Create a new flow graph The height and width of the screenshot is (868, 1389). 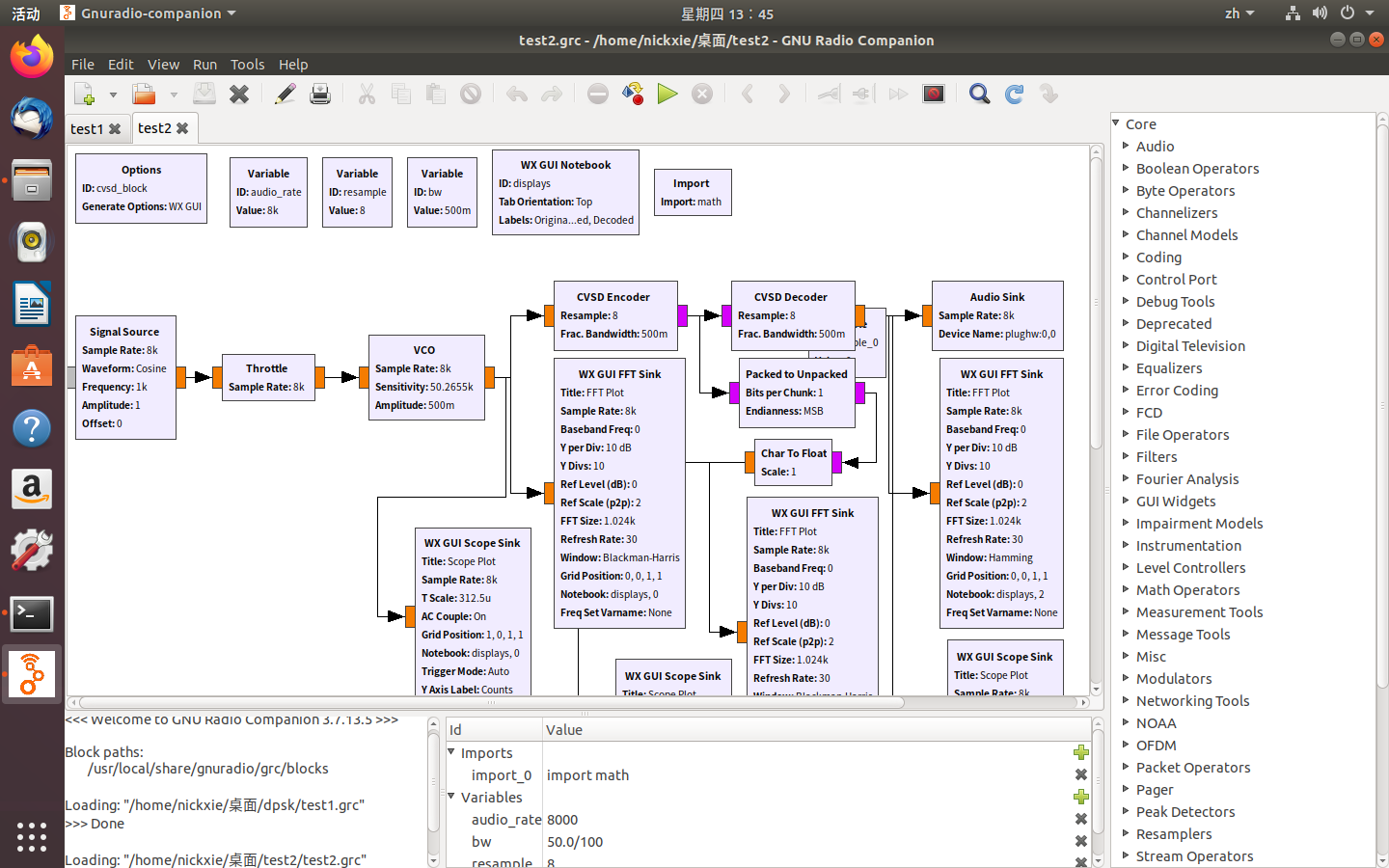click(x=85, y=94)
